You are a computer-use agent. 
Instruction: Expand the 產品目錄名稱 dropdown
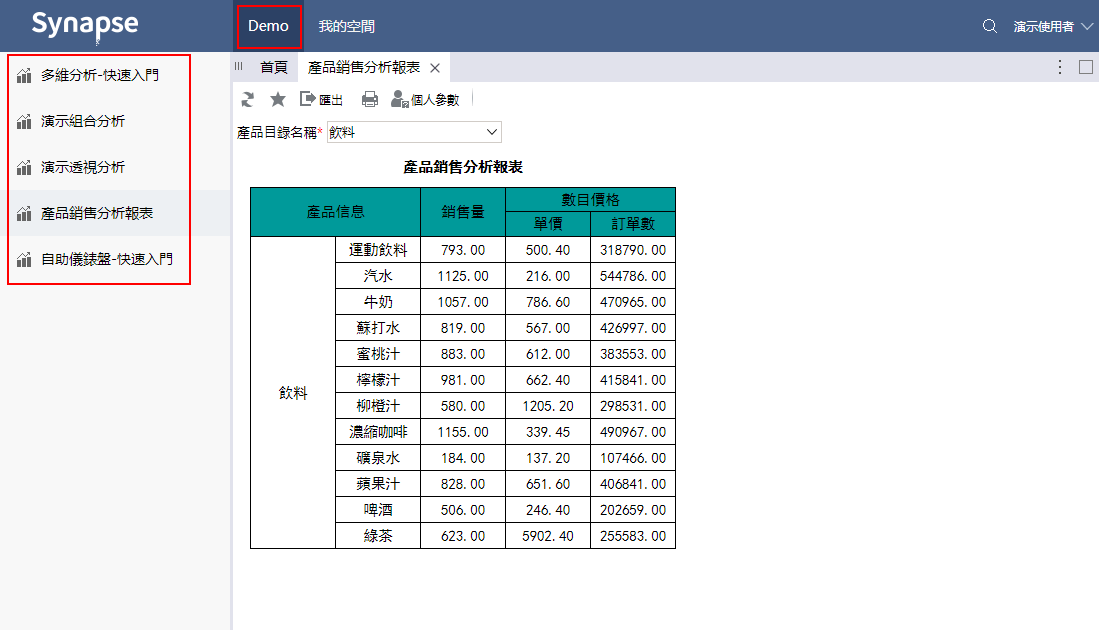[x=491, y=132]
